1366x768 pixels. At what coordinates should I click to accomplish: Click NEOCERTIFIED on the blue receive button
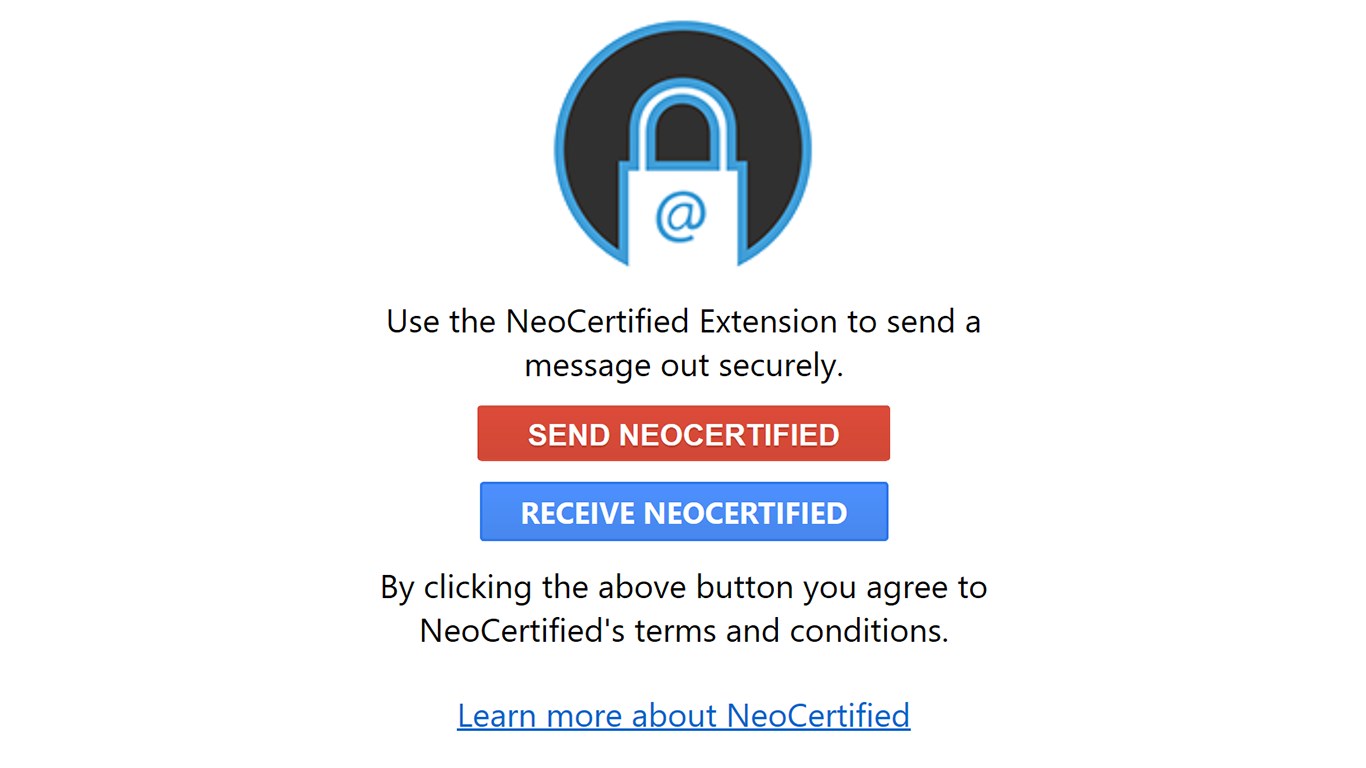pos(745,513)
